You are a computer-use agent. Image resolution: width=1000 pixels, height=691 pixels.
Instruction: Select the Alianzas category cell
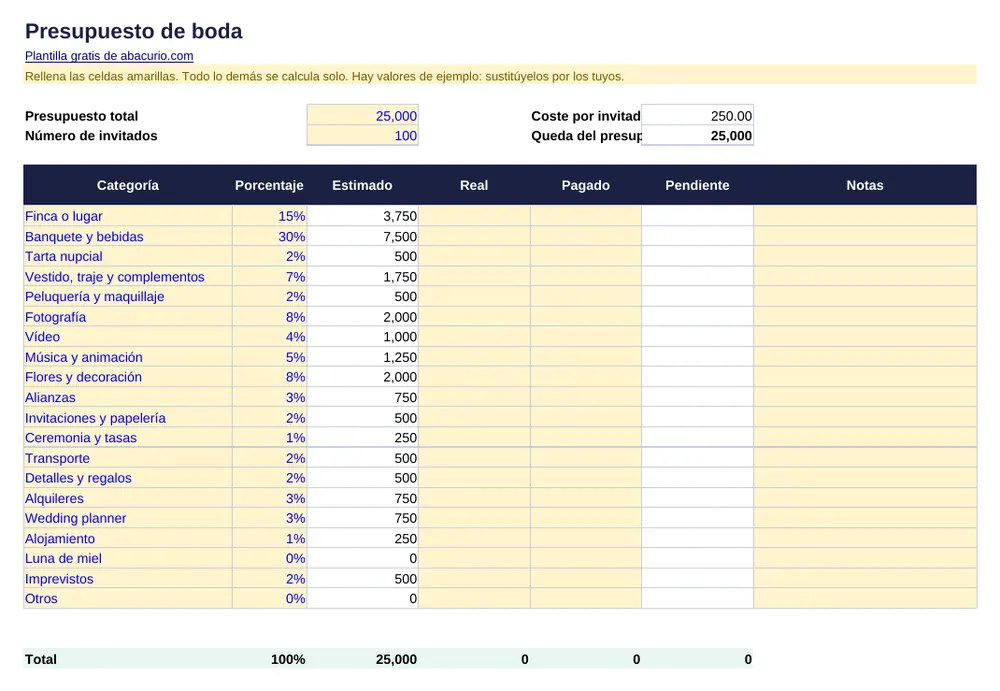pyautogui.click(x=128, y=397)
